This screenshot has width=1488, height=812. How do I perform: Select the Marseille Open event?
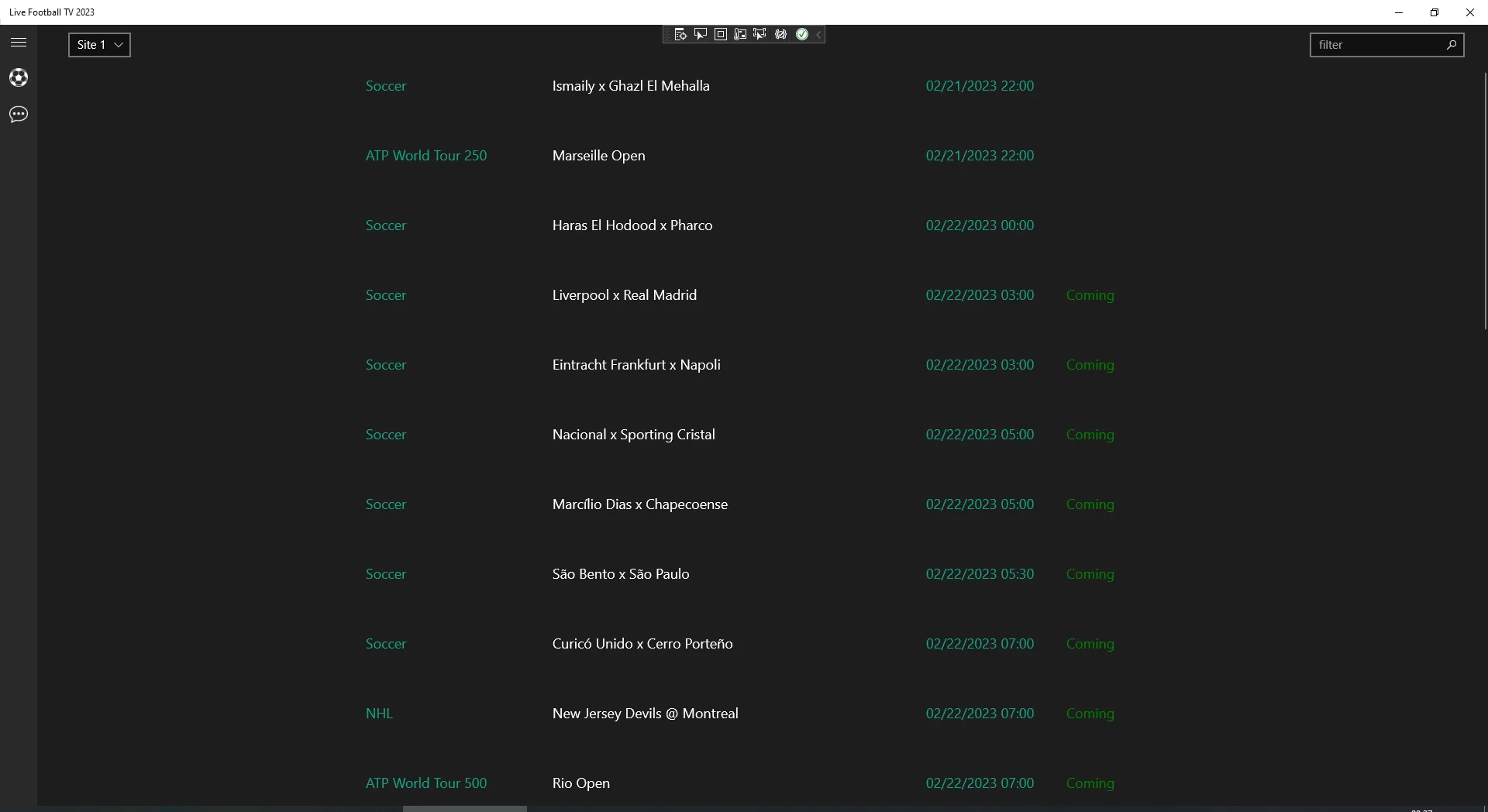click(598, 156)
